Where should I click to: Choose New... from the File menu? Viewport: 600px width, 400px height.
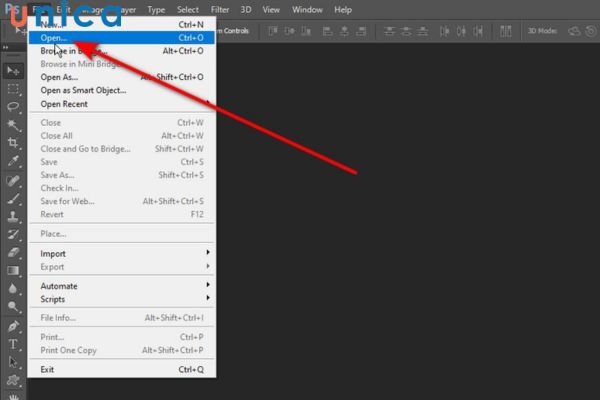tap(122, 25)
